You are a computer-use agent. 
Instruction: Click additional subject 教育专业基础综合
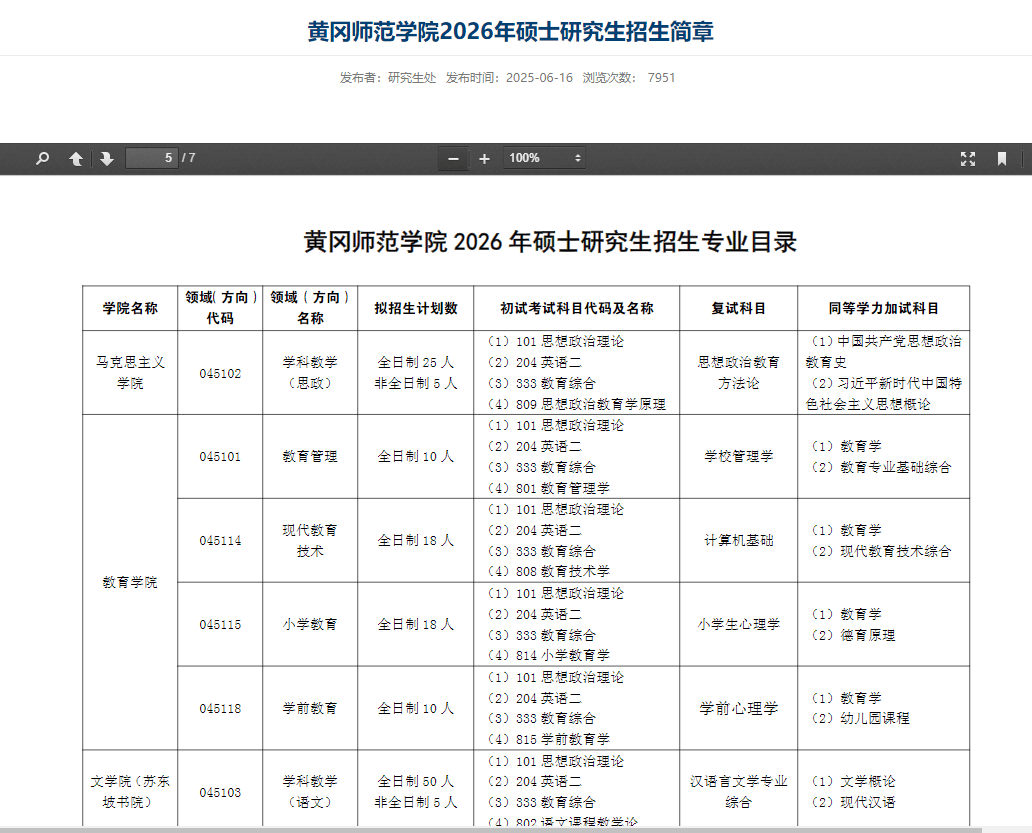point(896,467)
